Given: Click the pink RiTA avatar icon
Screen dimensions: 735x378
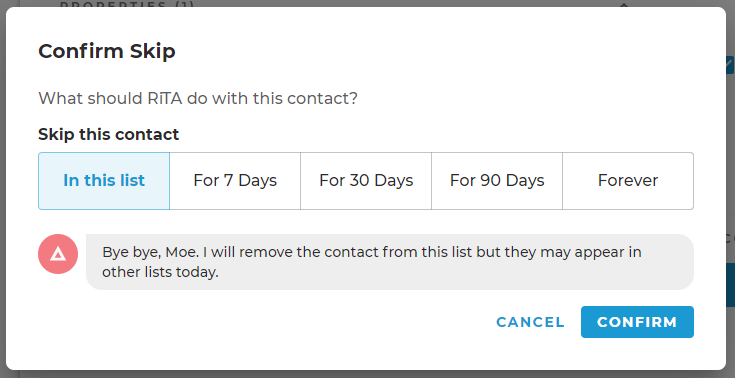Looking at the screenshot, I should click(x=58, y=254).
